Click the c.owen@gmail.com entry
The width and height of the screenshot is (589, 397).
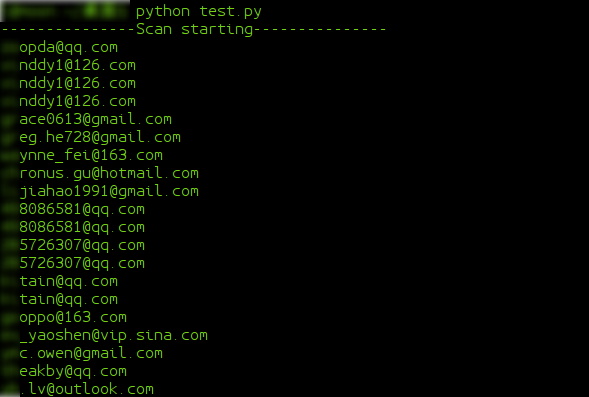click(91, 353)
